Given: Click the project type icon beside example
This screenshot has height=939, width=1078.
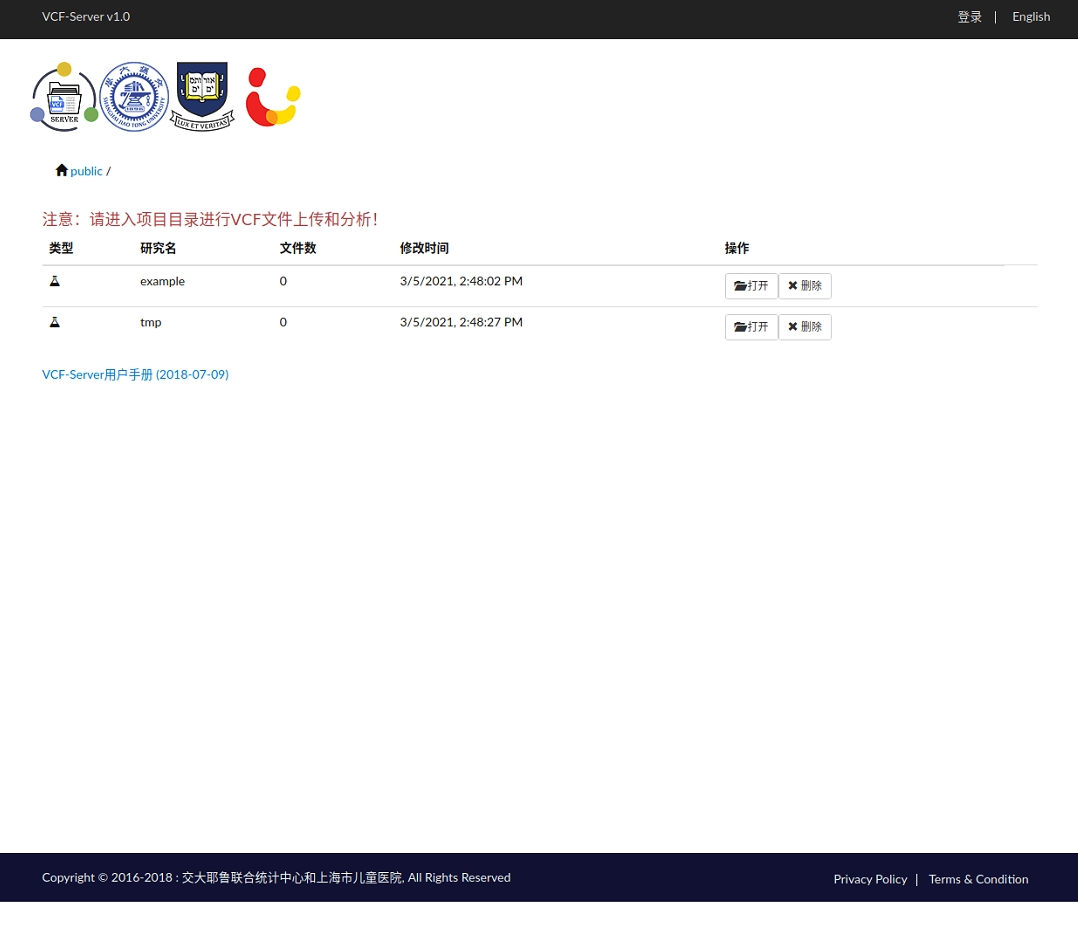Looking at the screenshot, I should (x=55, y=281).
